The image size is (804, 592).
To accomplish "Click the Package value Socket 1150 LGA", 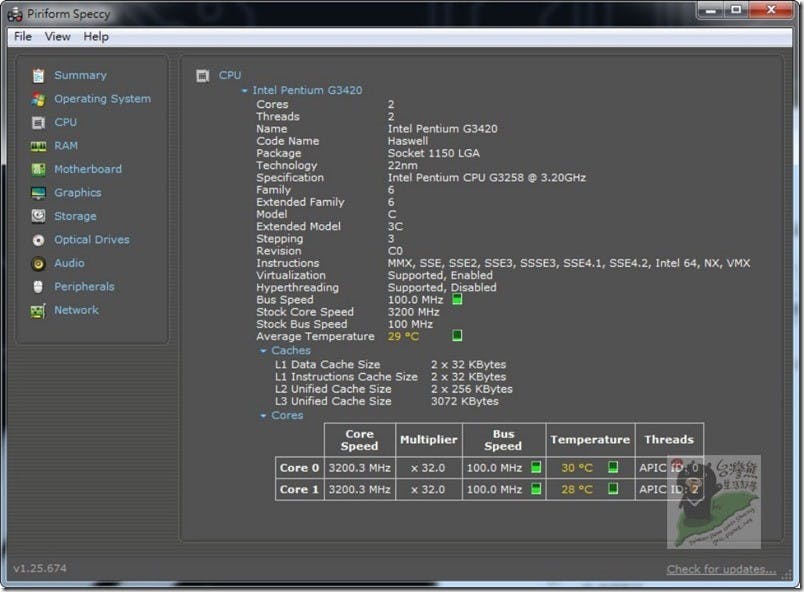I will point(433,153).
